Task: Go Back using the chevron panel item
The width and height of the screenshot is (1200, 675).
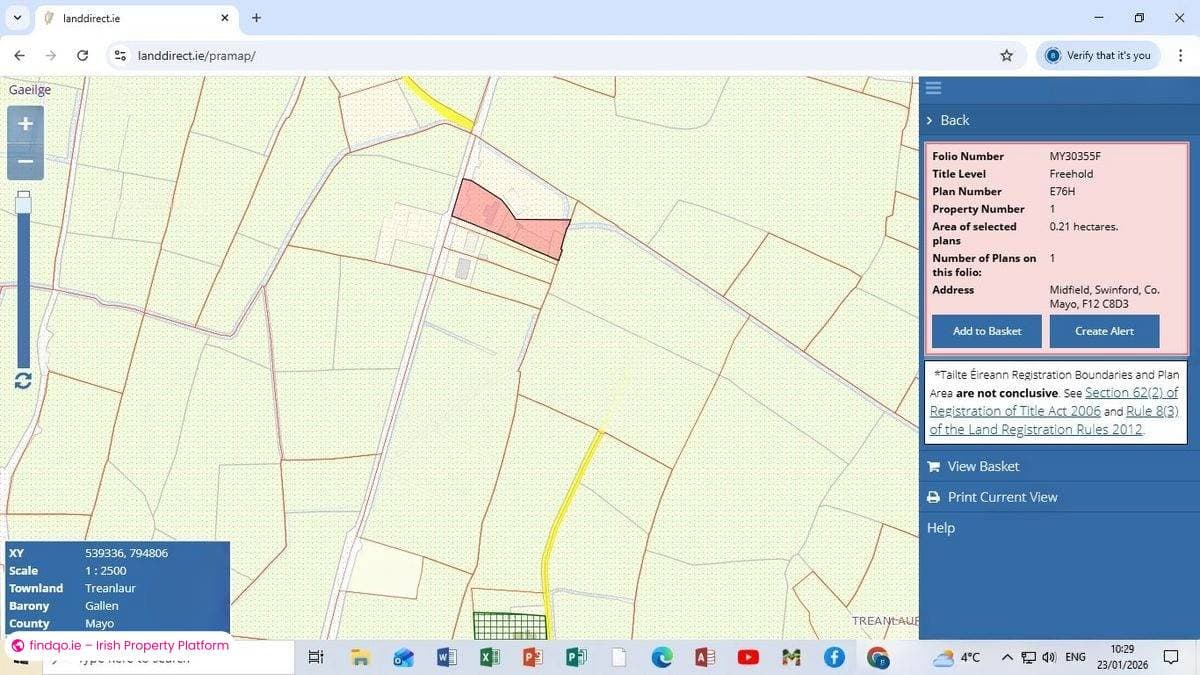Action: 947,120
